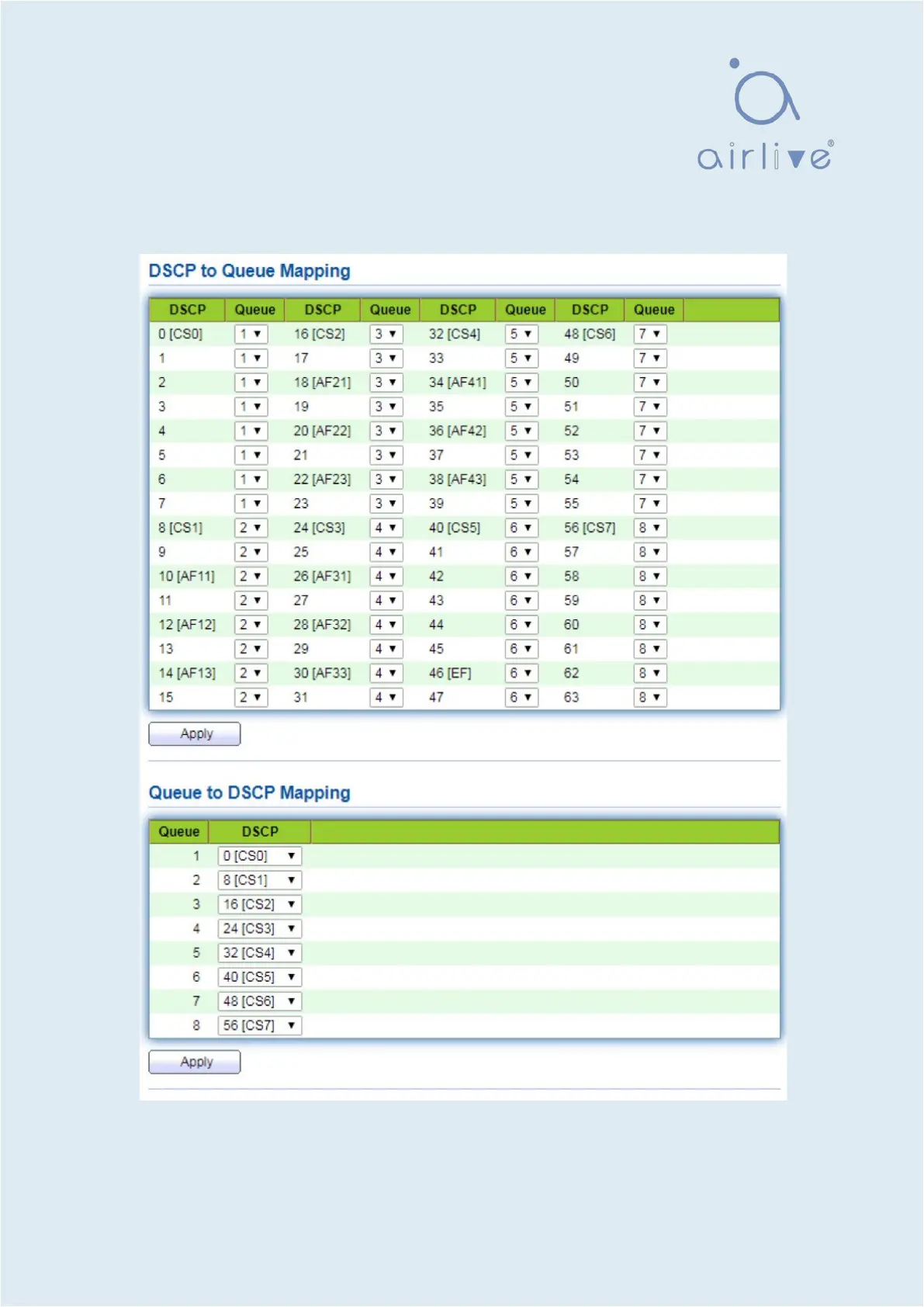Screen dimensions: 924x1307
Task: Open queue dropdown for DSCP 63
Action: click(x=649, y=698)
